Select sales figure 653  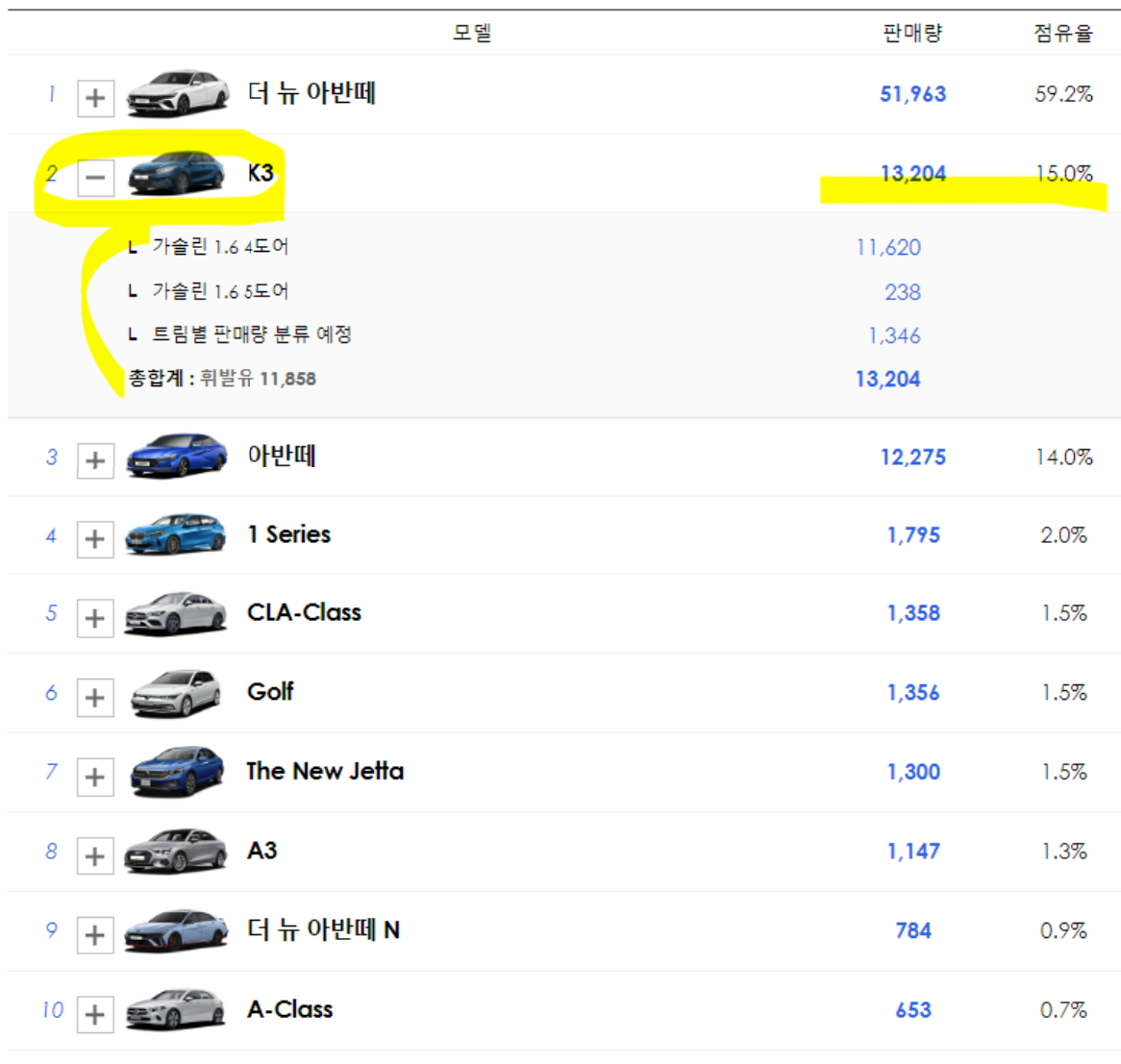coord(913,1009)
